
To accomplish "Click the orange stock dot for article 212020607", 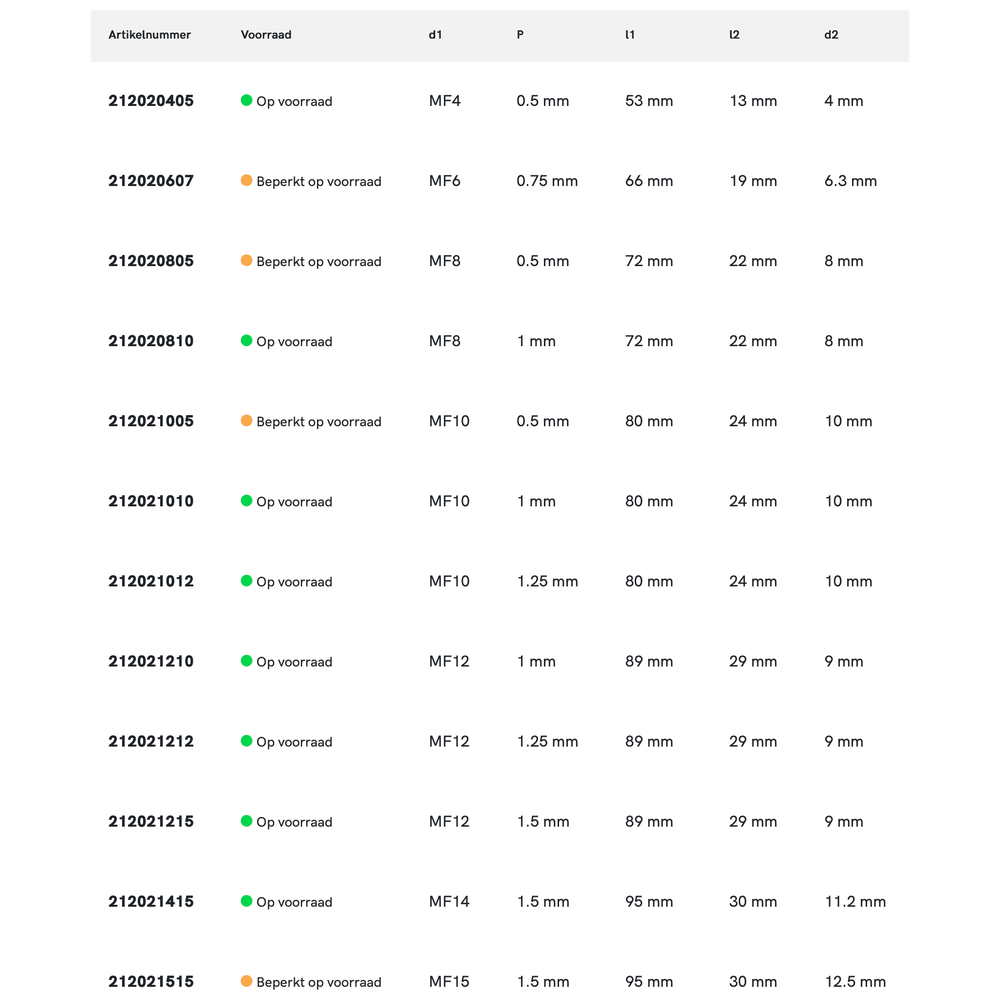I will (x=246, y=180).
